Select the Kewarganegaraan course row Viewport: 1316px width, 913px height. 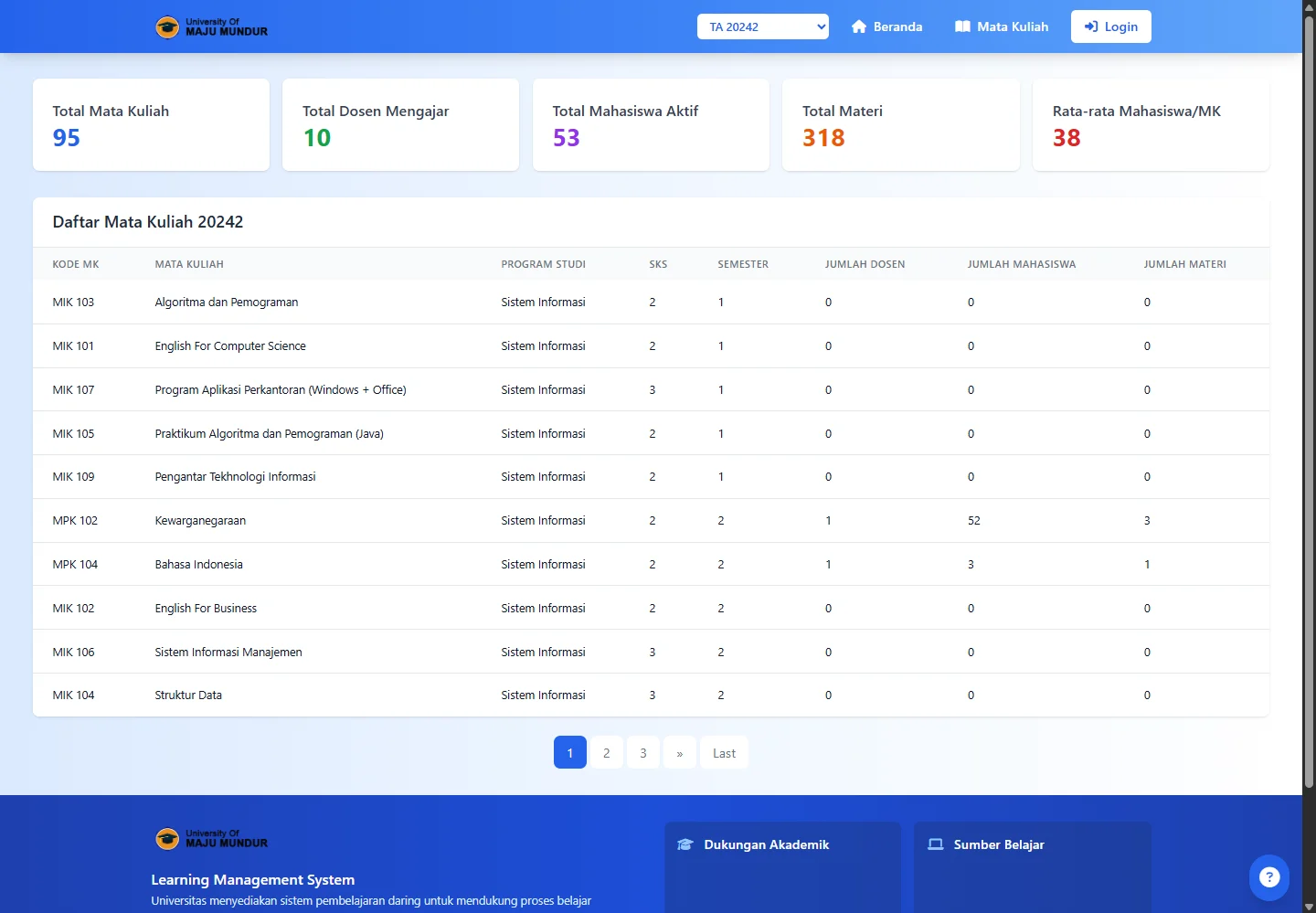point(200,521)
